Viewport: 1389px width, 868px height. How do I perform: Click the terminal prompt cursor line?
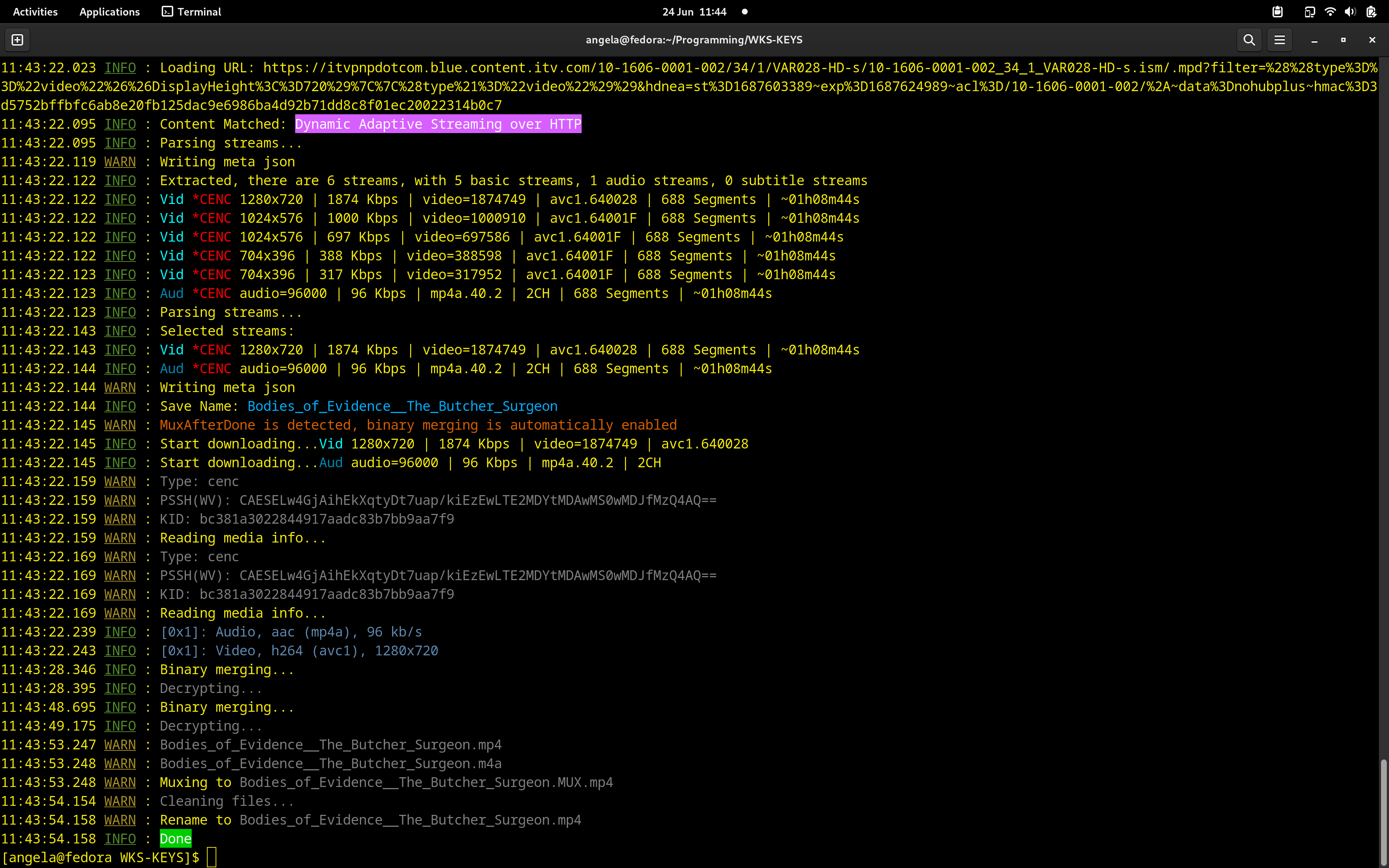point(212,857)
